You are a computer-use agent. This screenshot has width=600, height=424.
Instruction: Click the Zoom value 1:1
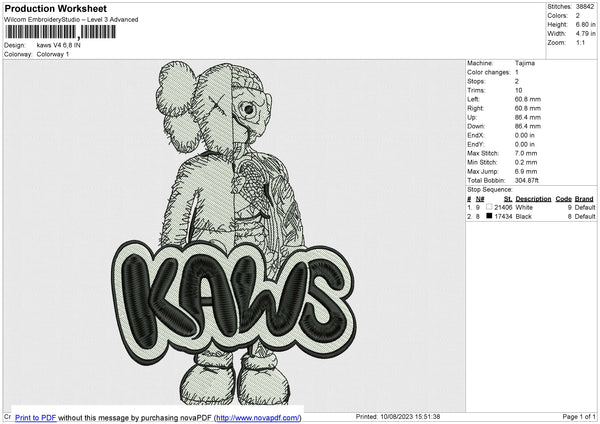click(580, 42)
